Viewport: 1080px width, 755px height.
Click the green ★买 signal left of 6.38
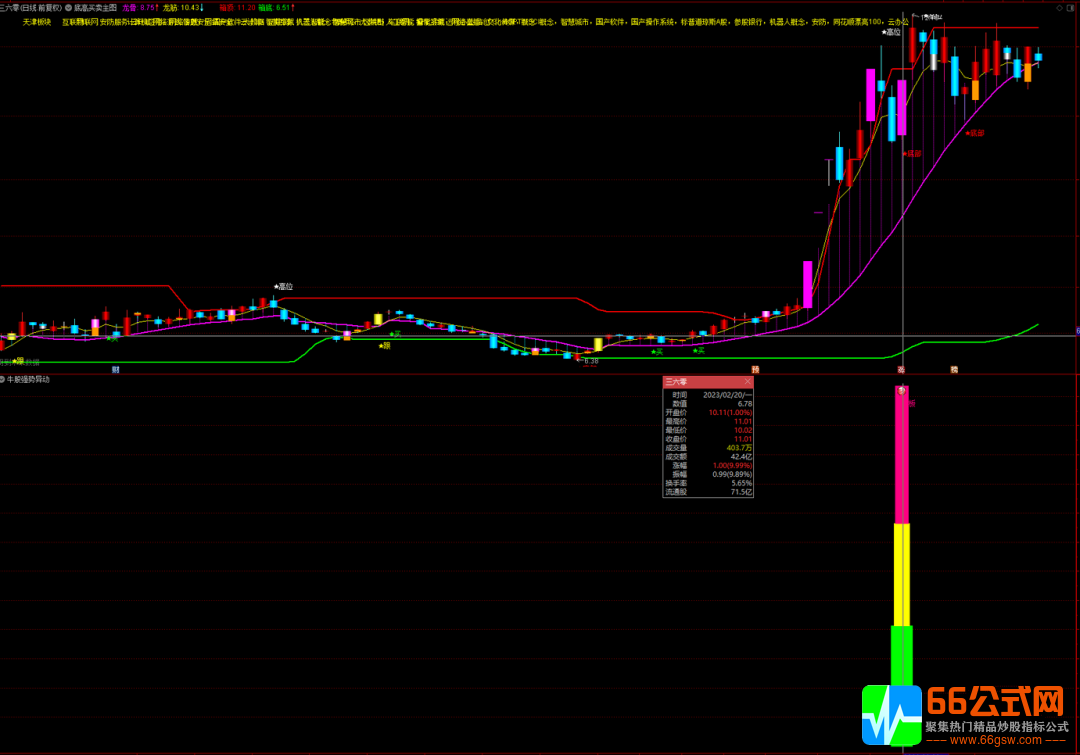pos(396,334)
